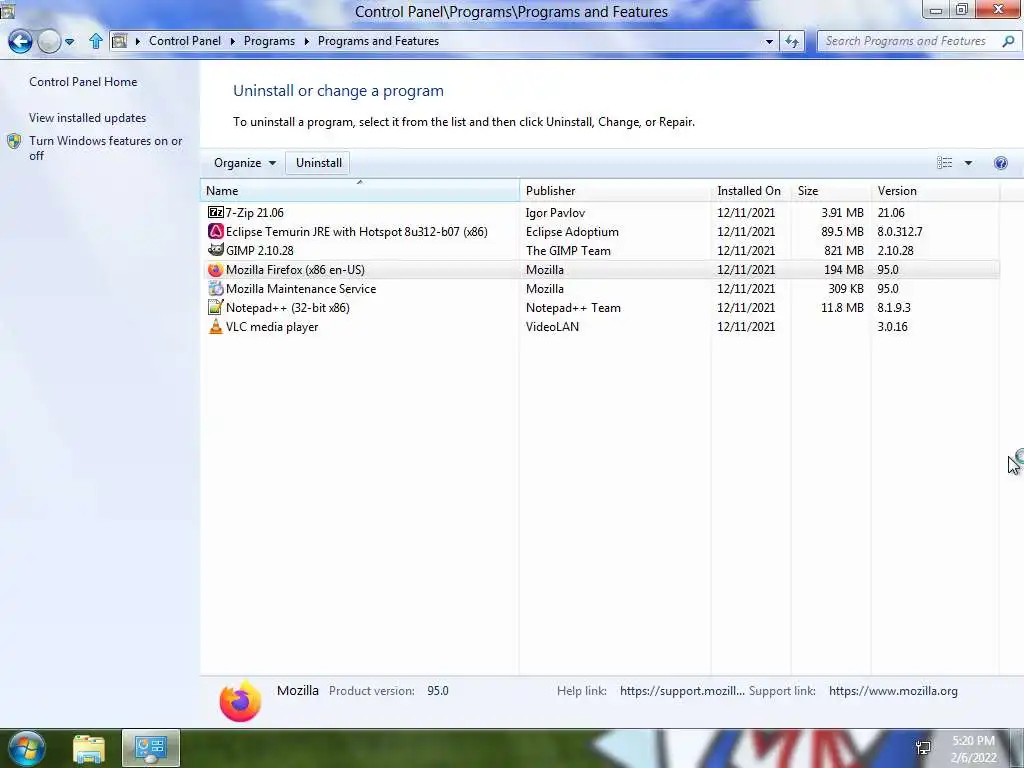Open the Organize dropdown menu

245,163
